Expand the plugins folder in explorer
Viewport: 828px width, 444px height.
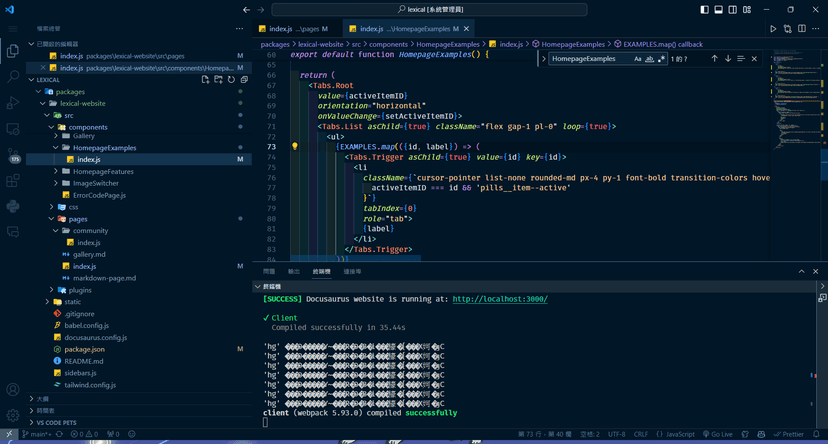point(52,290)
